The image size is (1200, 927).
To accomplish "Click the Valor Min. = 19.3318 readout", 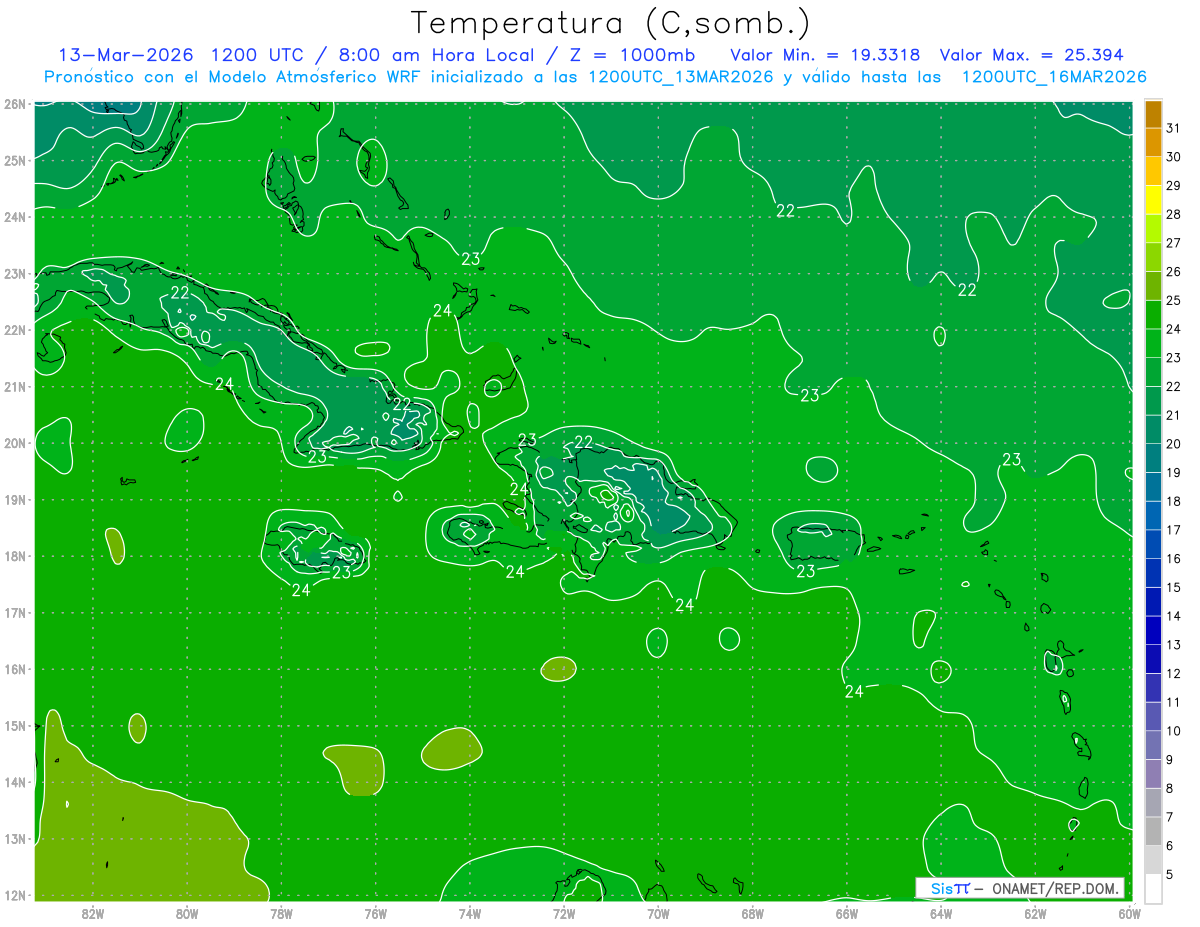I will coord(825,55).
